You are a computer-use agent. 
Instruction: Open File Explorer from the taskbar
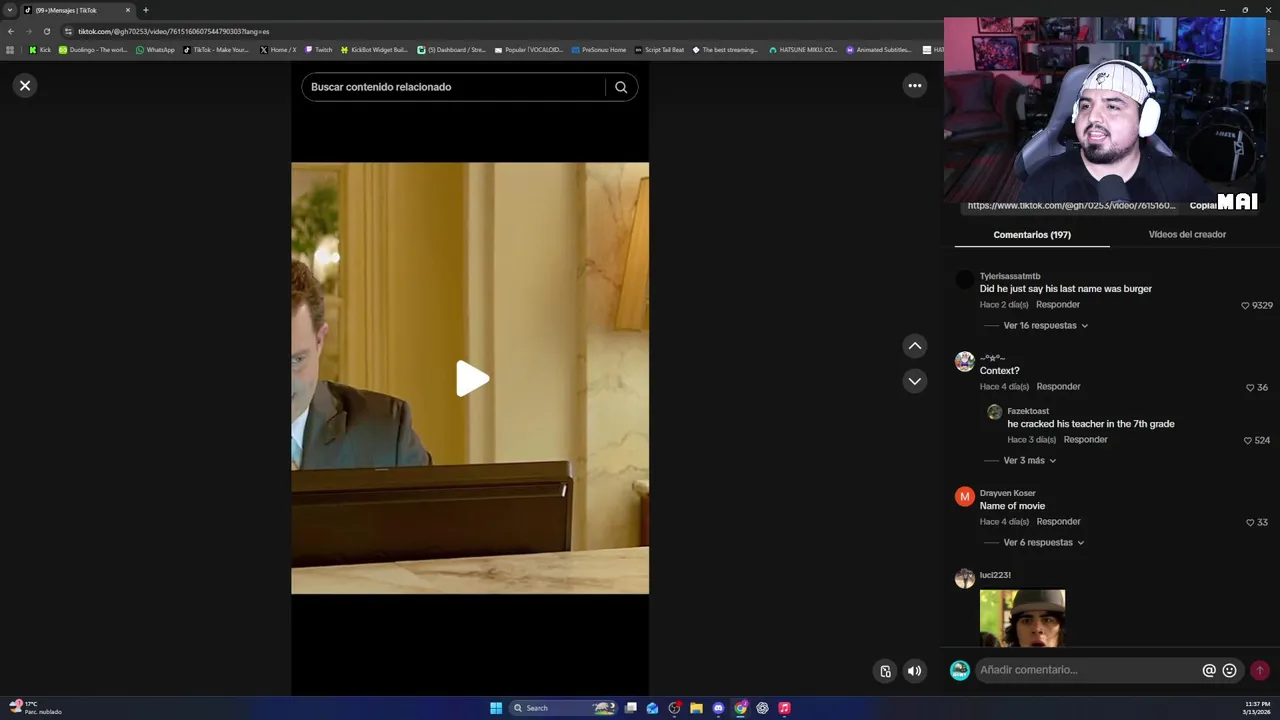696,708
